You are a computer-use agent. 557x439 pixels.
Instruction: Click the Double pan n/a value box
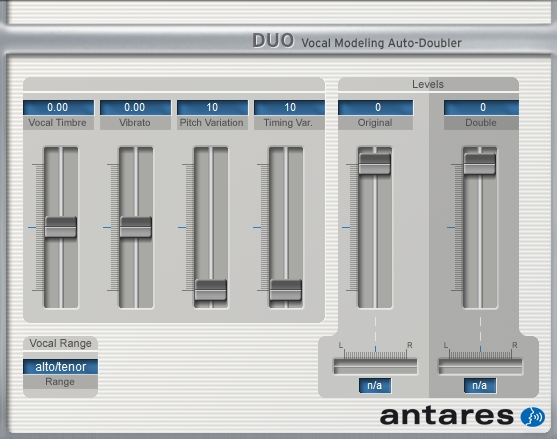(480, 385)
